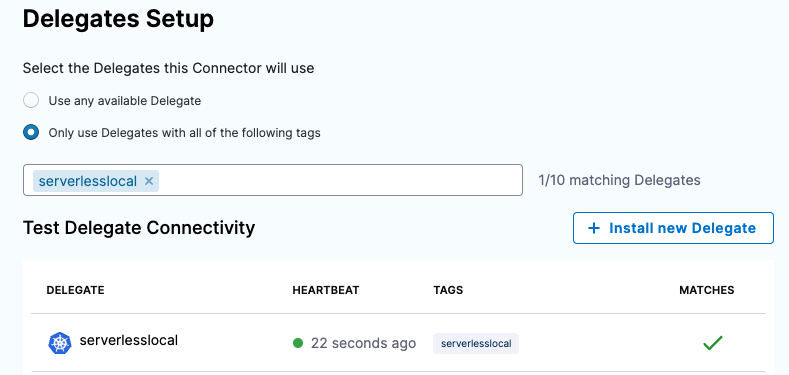The width and height of the screenshot is (789, 375).
Task: Click the 1/10 matching Delegates text
Action: [x=619, y=180]
